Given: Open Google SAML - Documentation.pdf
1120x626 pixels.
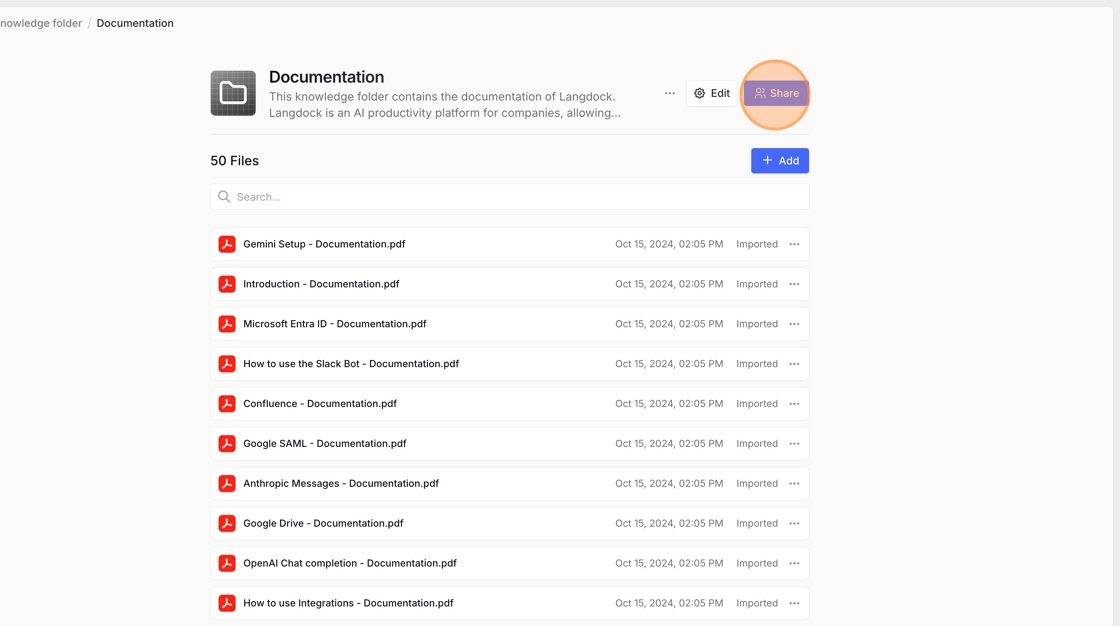Looking at the screenshot, I should [325, 444].
